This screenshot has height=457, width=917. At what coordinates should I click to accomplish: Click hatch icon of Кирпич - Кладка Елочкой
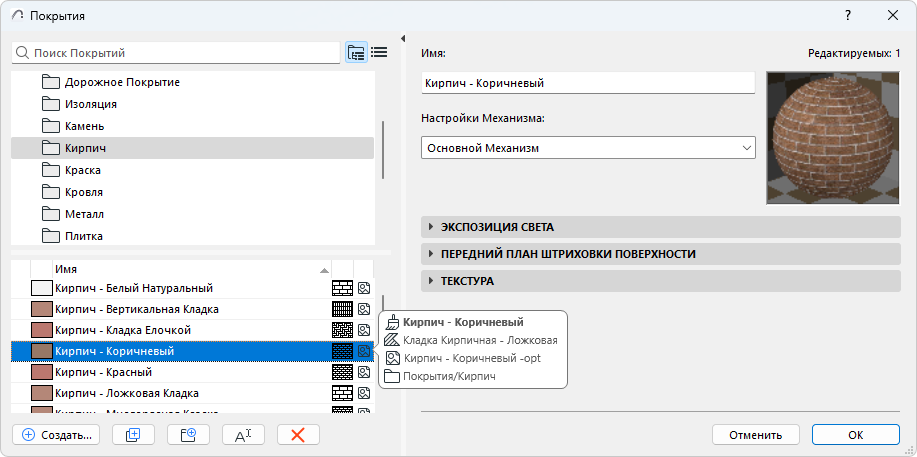click(x=343, y=330)
